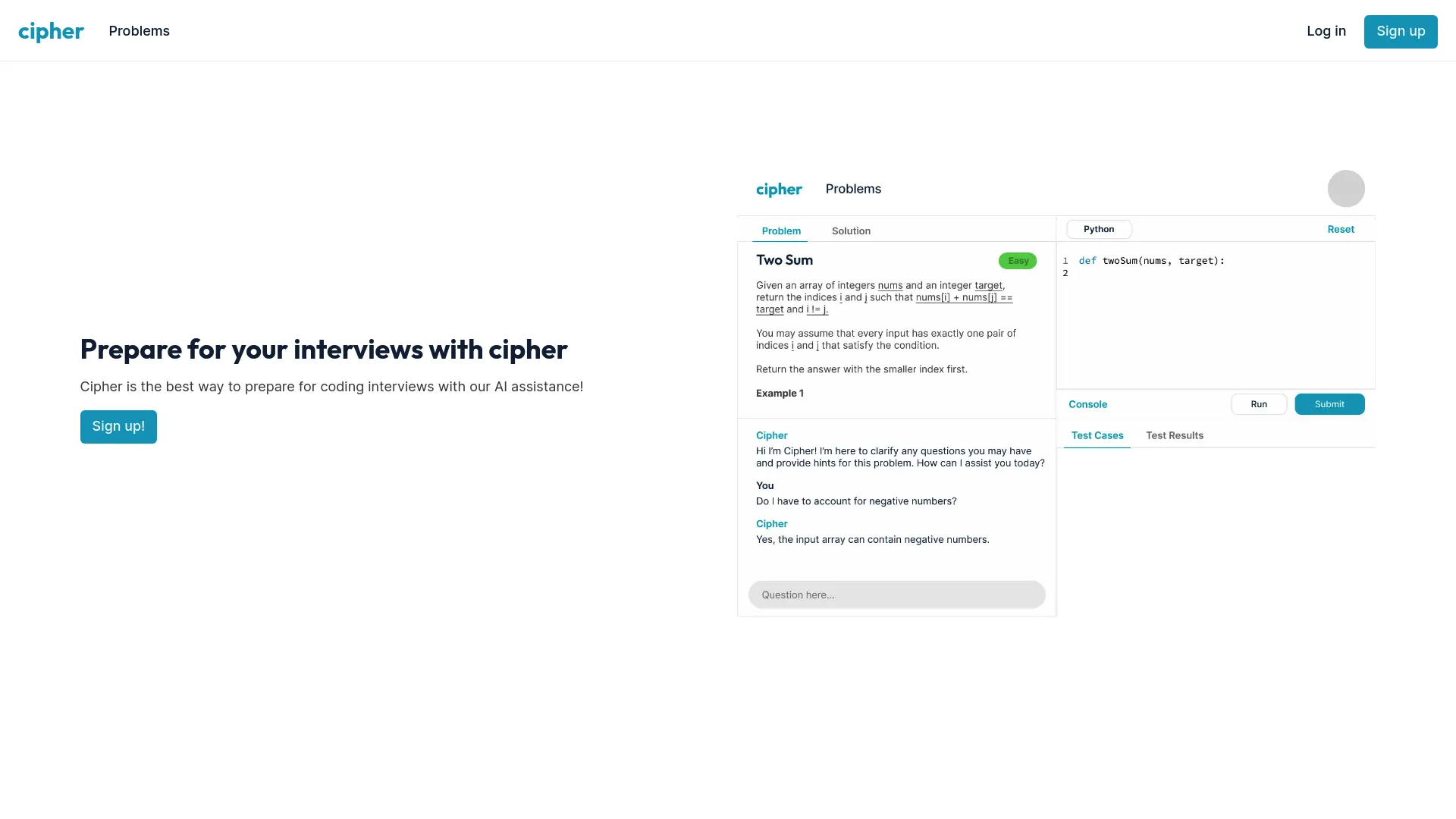Click the Test Cases tab icon
The width and height of the screenshot is (1456, 819).
click(1097, 435)
